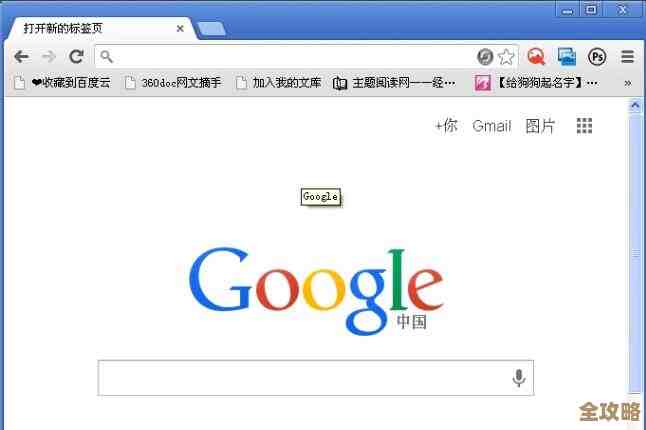This screenshot has width=646, height=430.
Task: Open the Google apps grid
Action: (584, 126)
